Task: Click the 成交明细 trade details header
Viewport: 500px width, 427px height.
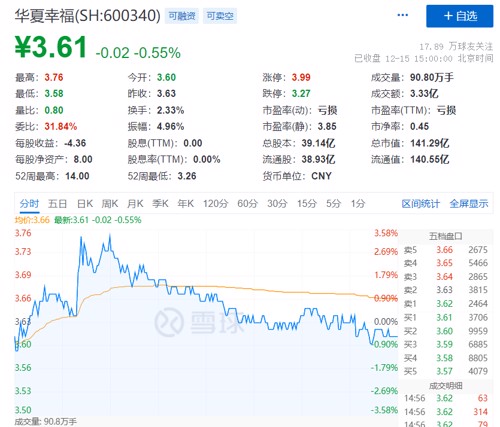Action: click(x=445, y=386)
